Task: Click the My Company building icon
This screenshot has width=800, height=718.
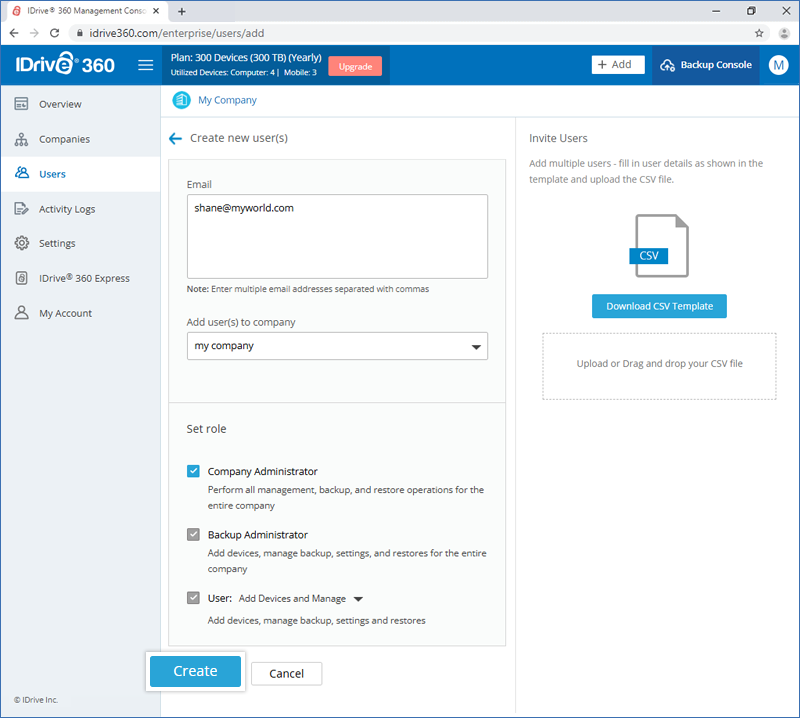Action: (x=181, y=100)
